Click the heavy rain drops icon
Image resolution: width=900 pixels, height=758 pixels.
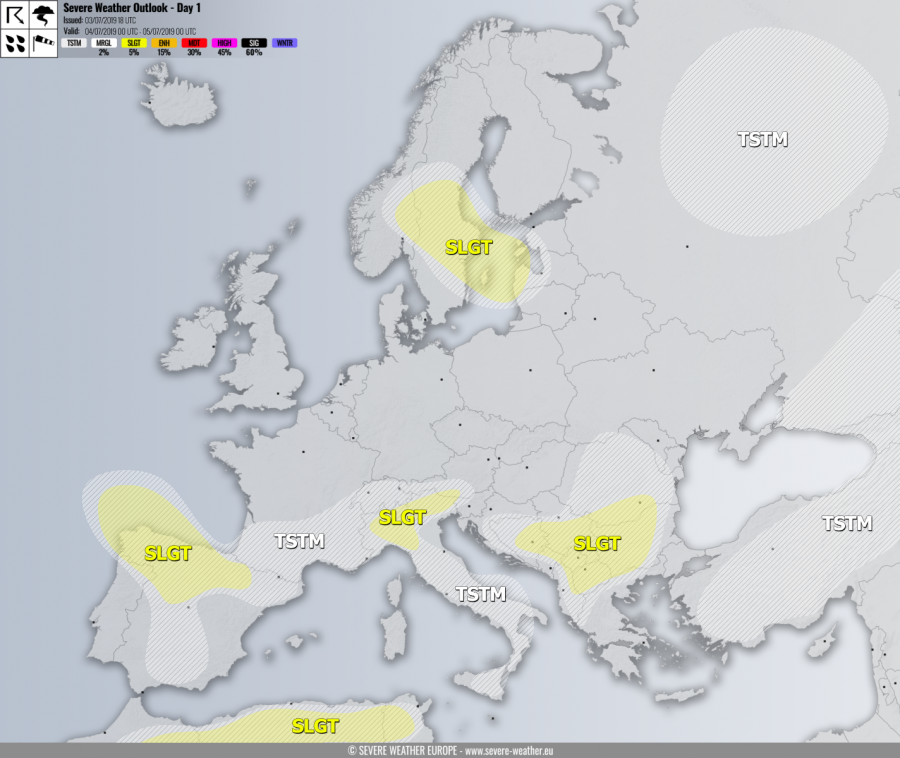(x=15, y=43)
